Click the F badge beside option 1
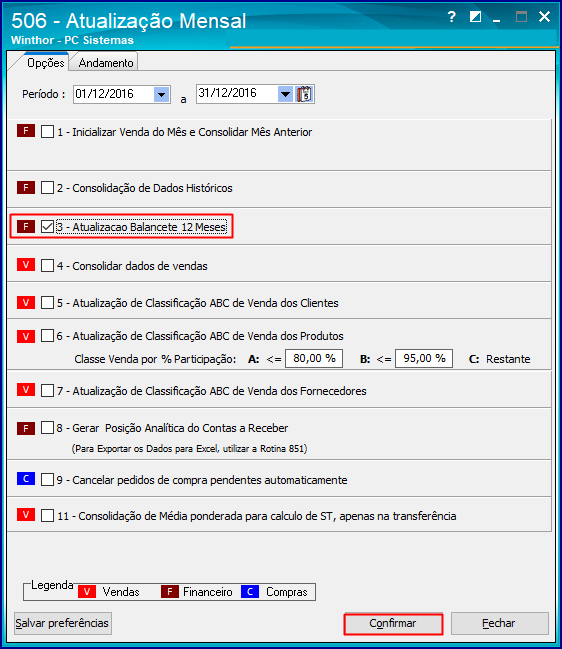 pyautogui.click(x=26, y=131)
